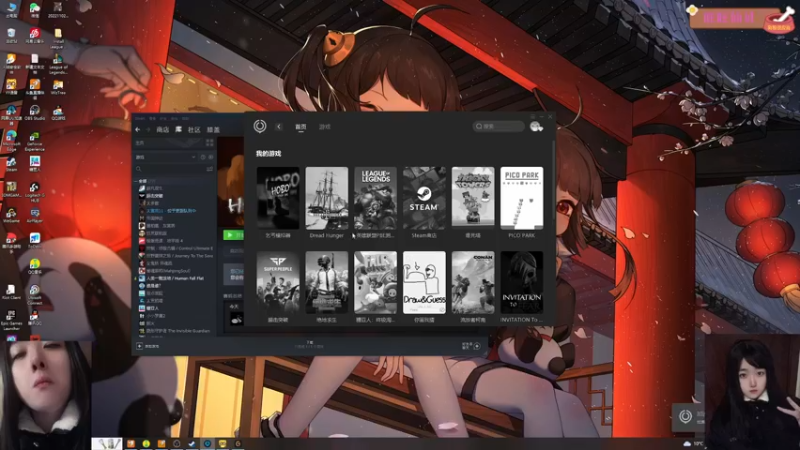Open AirPlayer desktop shortcut
800x450 pixels.
pyautogui.click(x=34, y=215)
